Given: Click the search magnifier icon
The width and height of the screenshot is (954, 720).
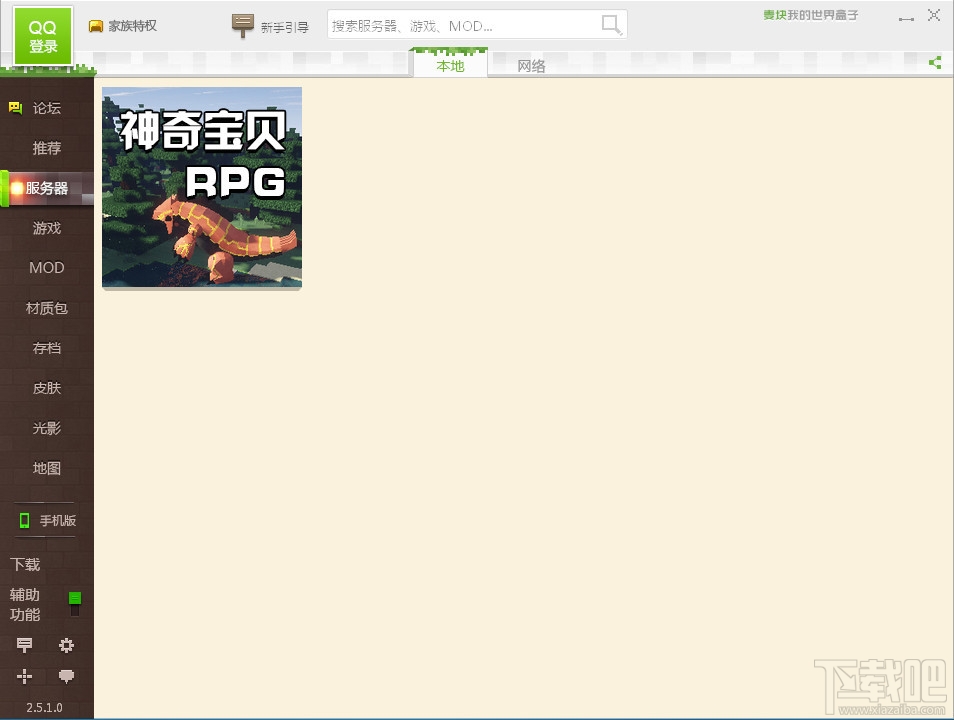Looking at the screenshot, I should (x=610, y=25).
